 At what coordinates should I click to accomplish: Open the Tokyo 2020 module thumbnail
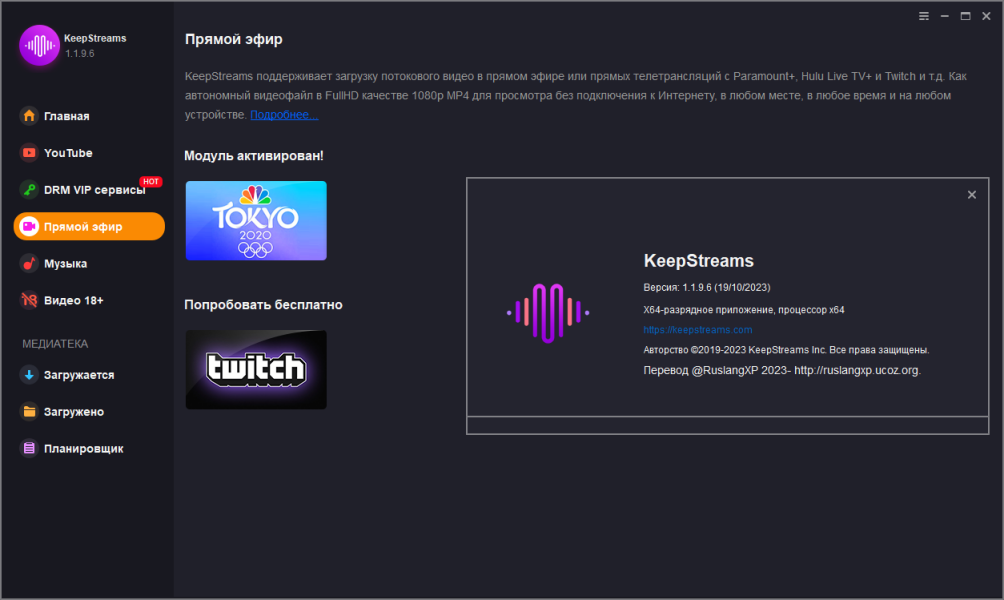[256, 221]
